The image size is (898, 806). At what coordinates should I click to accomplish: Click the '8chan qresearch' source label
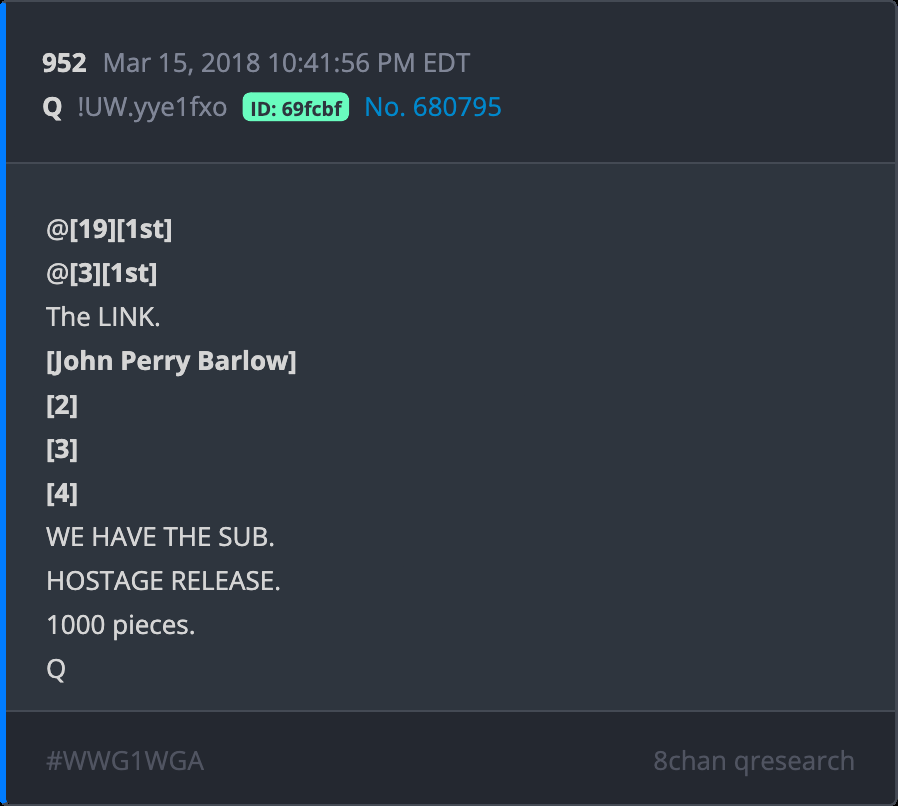754,761
